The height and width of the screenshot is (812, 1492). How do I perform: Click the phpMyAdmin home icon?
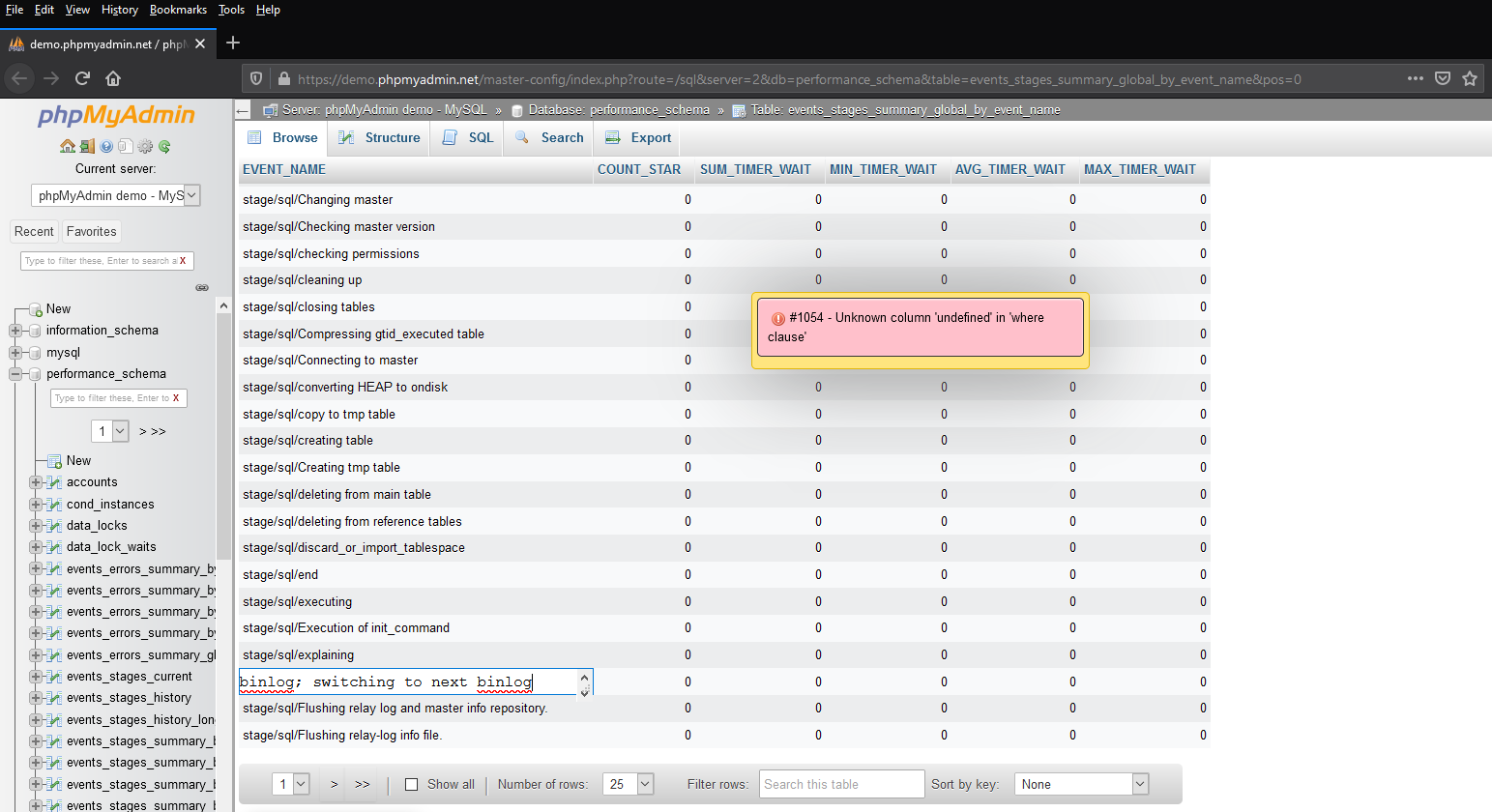[67, 146]
